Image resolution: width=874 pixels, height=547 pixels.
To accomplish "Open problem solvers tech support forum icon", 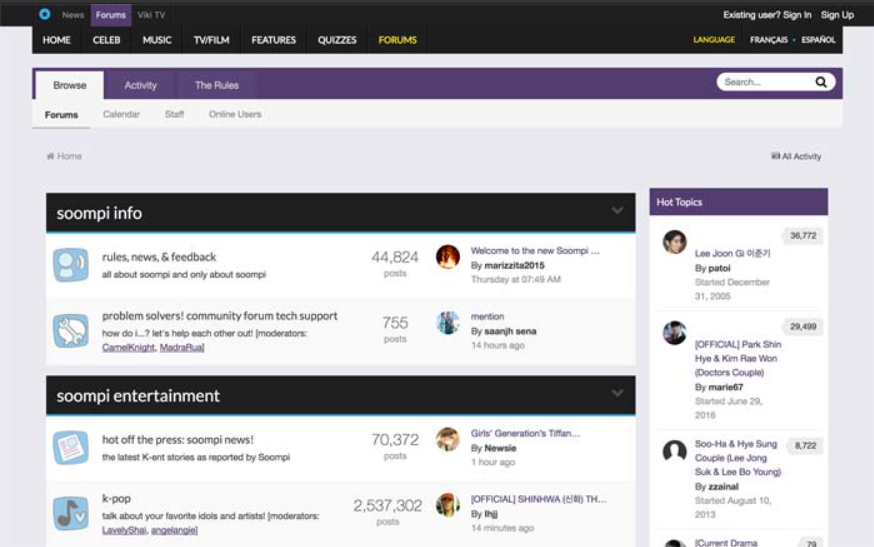I will (70, 330).
